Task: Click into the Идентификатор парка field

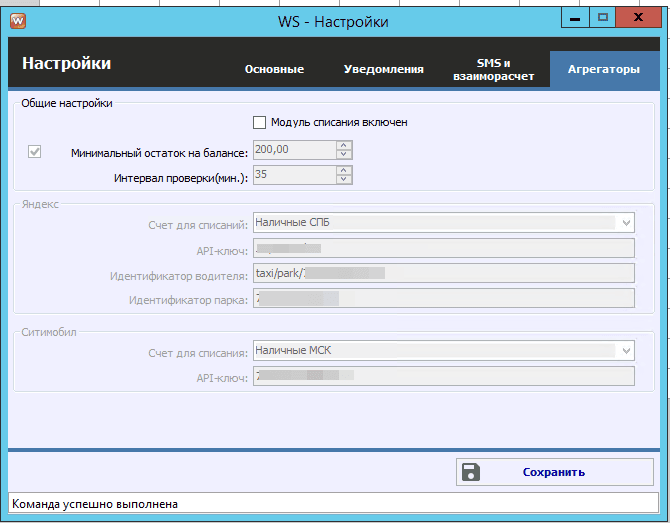Action: pyautogui.click(x=444, y=298)
